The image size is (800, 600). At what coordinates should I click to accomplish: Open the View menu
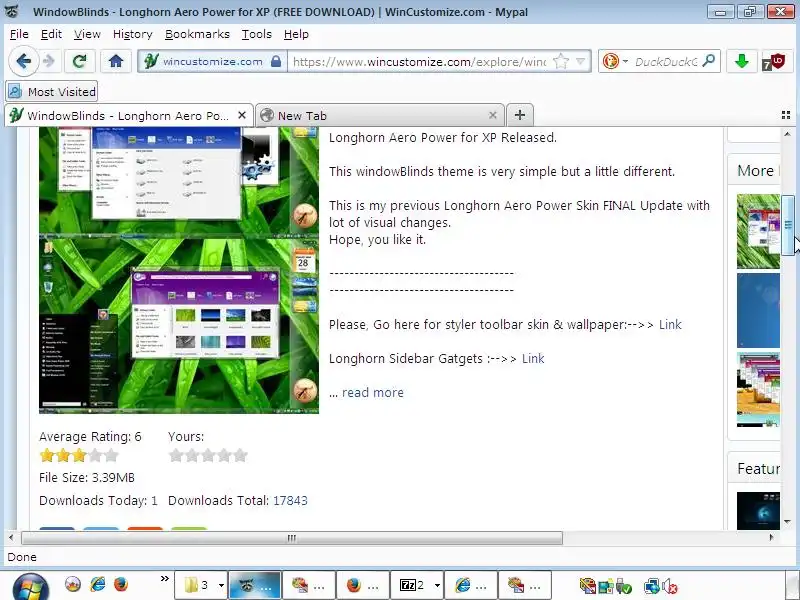point(87,34)
